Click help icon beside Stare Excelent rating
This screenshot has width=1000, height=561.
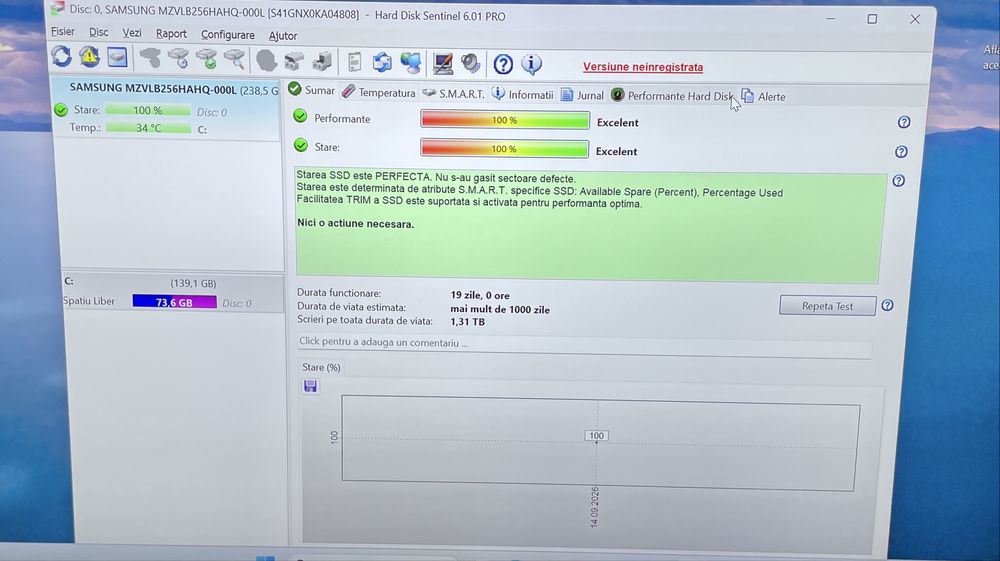tap(901, 152)
